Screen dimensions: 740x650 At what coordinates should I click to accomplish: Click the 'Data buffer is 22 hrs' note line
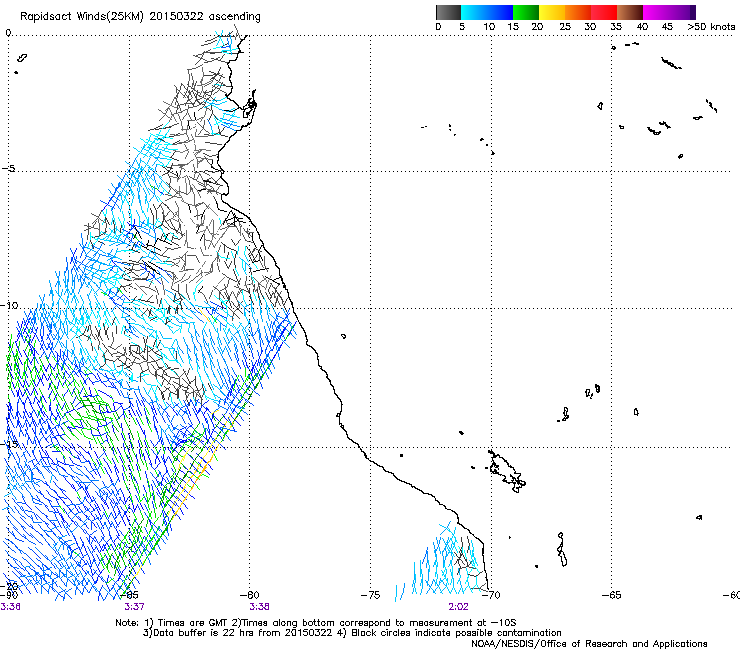352,633
